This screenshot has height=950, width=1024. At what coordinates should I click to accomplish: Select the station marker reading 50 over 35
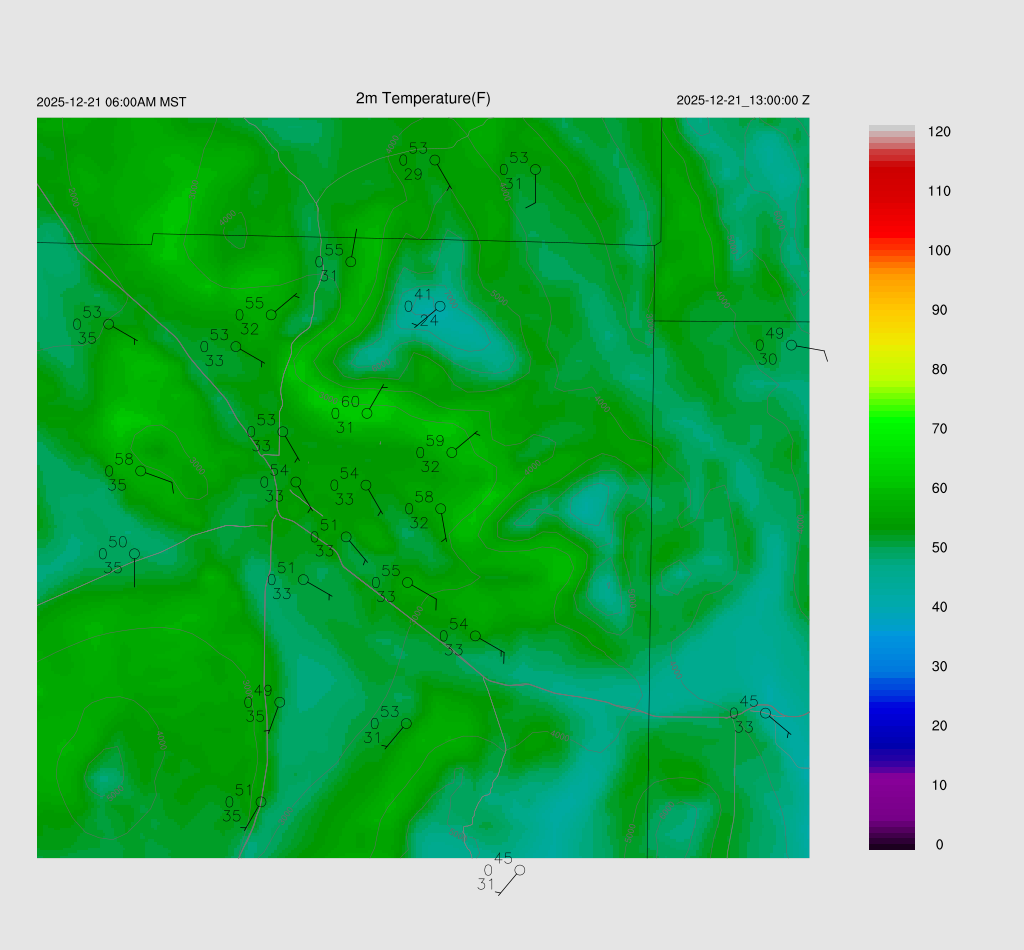[134, 553]
